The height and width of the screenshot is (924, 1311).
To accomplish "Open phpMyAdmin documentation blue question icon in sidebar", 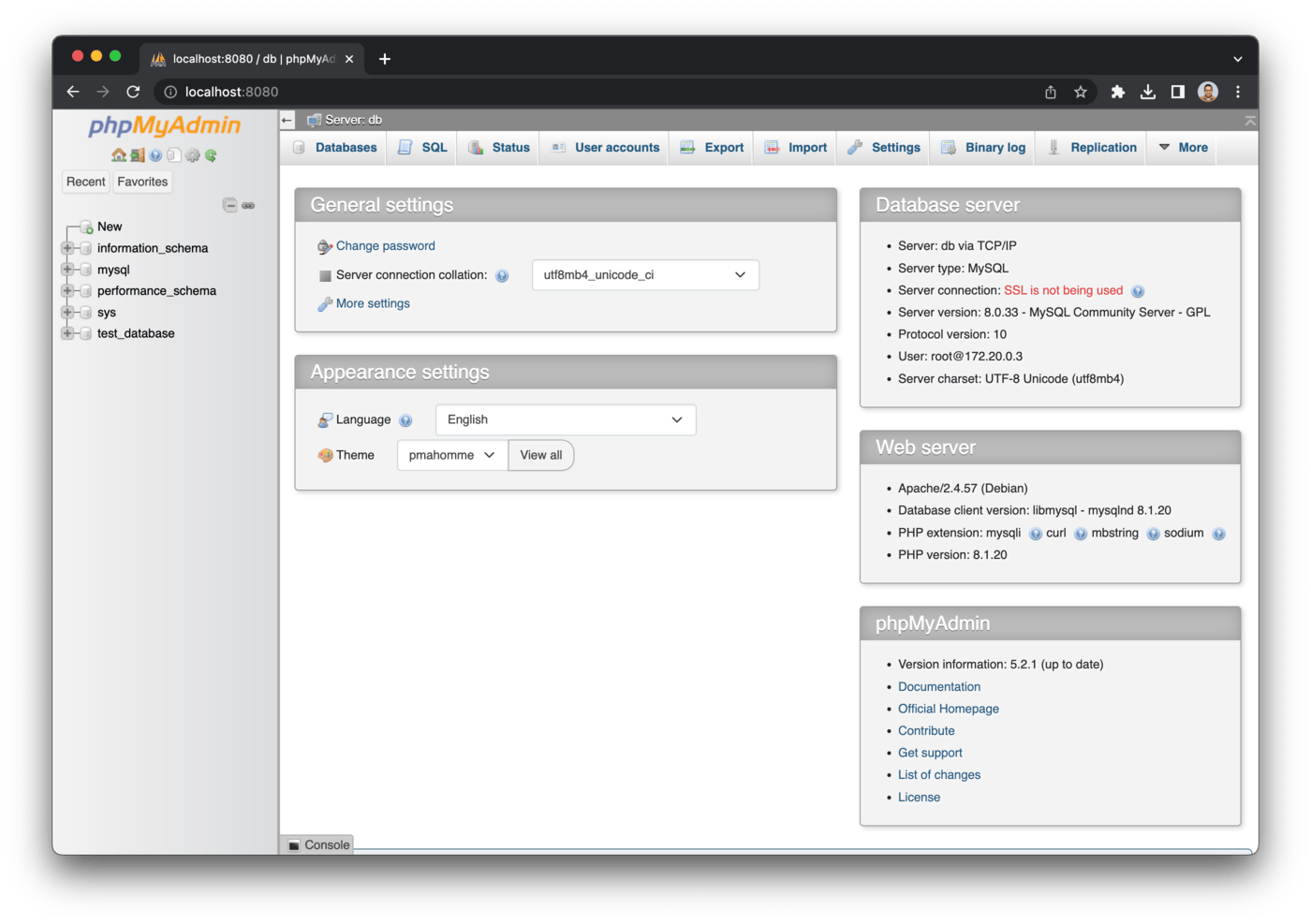I will (155, 155).
